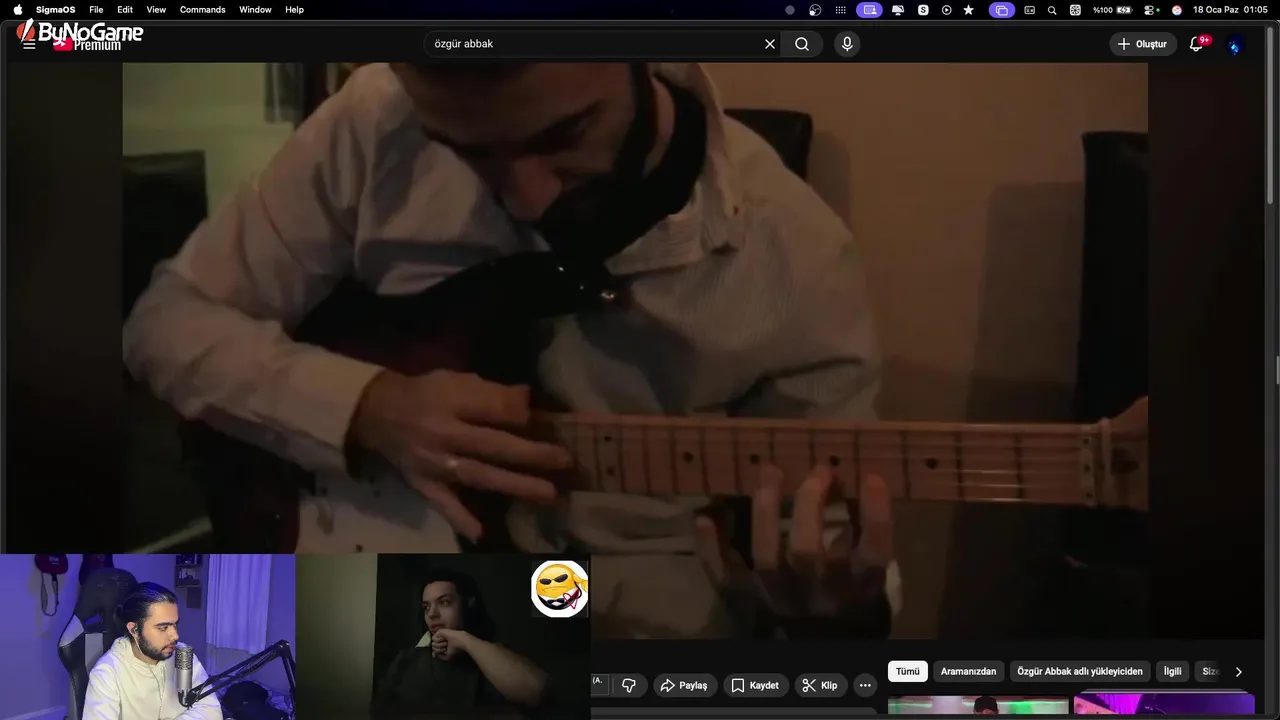The width and height of the screenshot is (1280, 720).
Task: Open the YouTube guide hamburger menu
Action: pos(29,44)
